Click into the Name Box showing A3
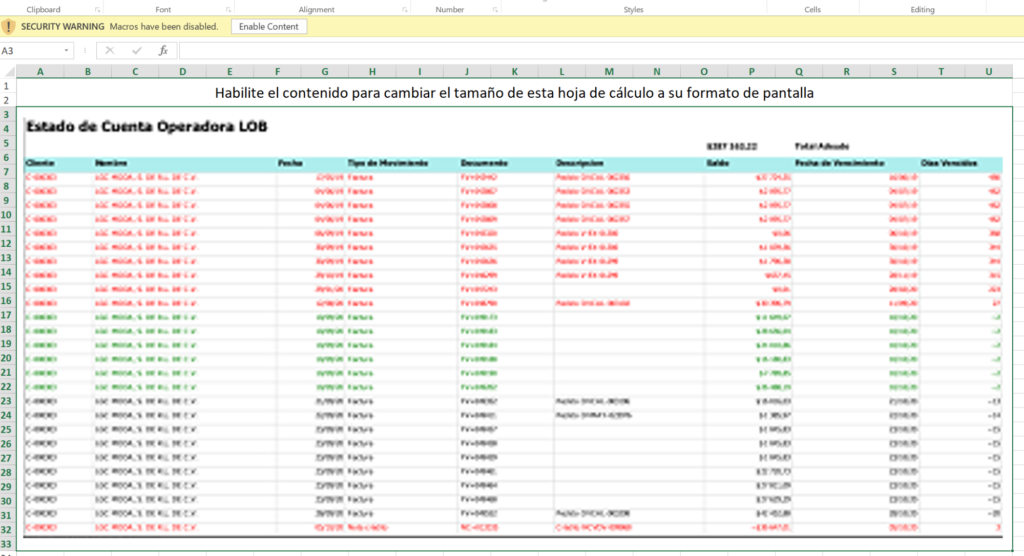Screen dimensions: 1024x556 pos(31,50)
